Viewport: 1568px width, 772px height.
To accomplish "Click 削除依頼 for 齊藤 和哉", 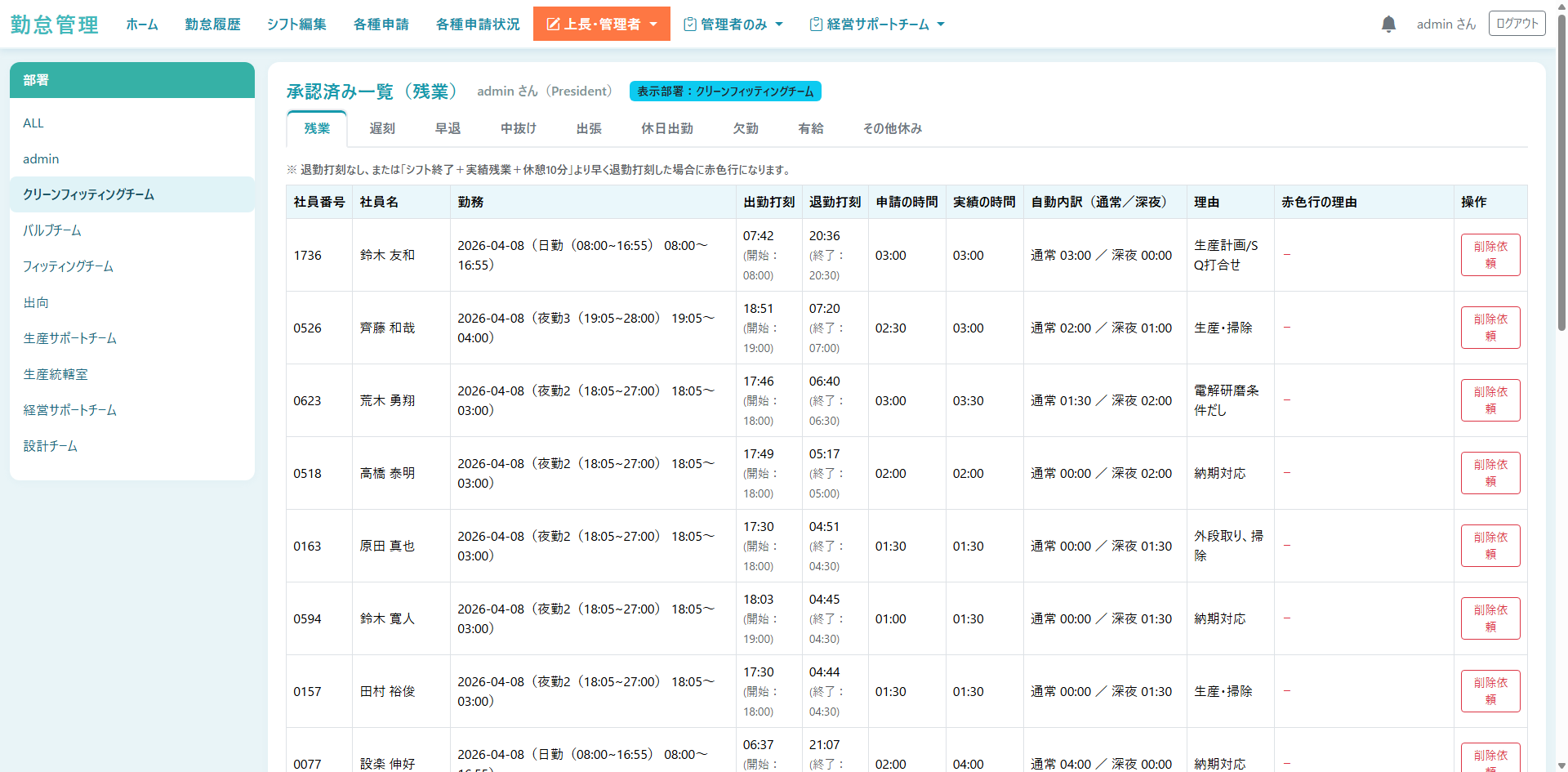I will click(x=1490, y=328).
